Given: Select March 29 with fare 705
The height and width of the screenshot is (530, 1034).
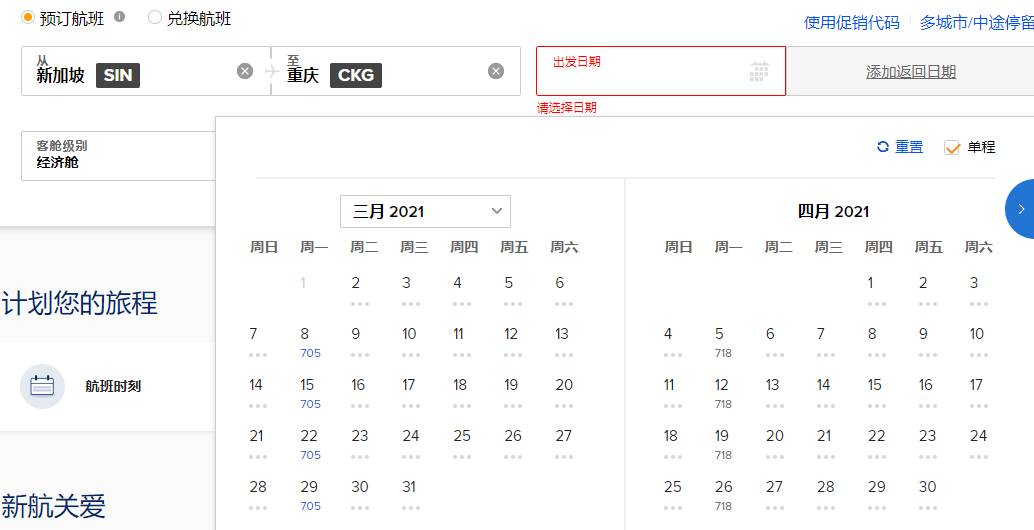Looking at the screenshot, I should (x=310, y=495).
